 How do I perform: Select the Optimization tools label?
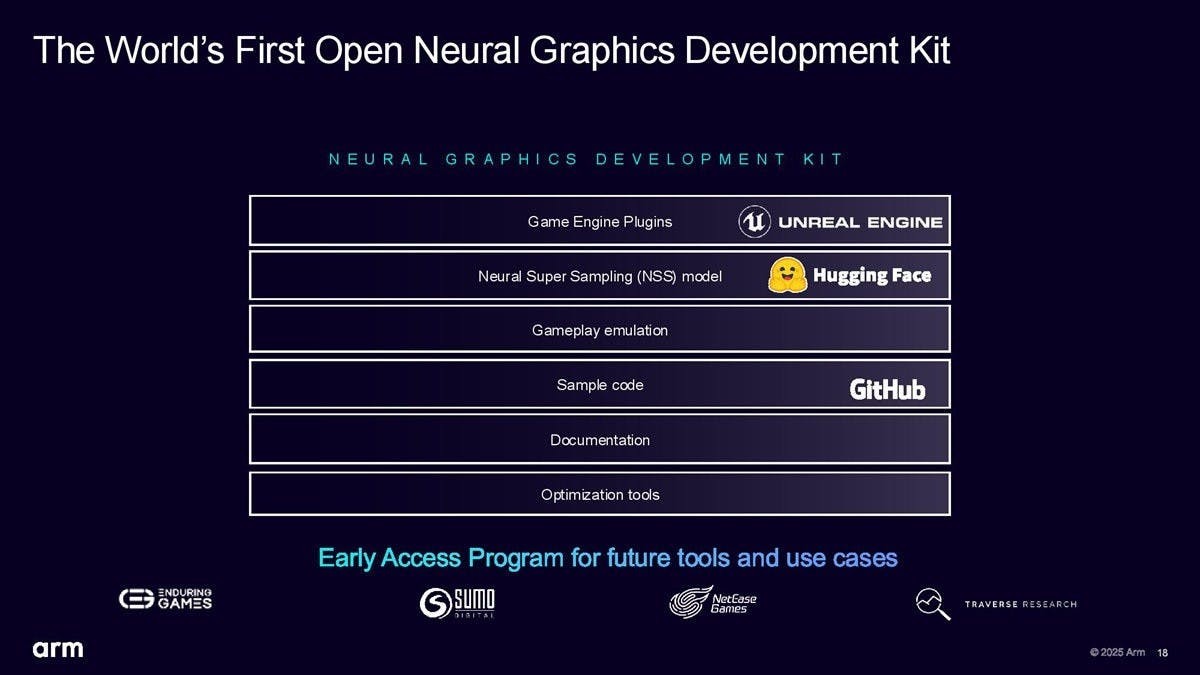pyautogui.click(x=600, y=494)
